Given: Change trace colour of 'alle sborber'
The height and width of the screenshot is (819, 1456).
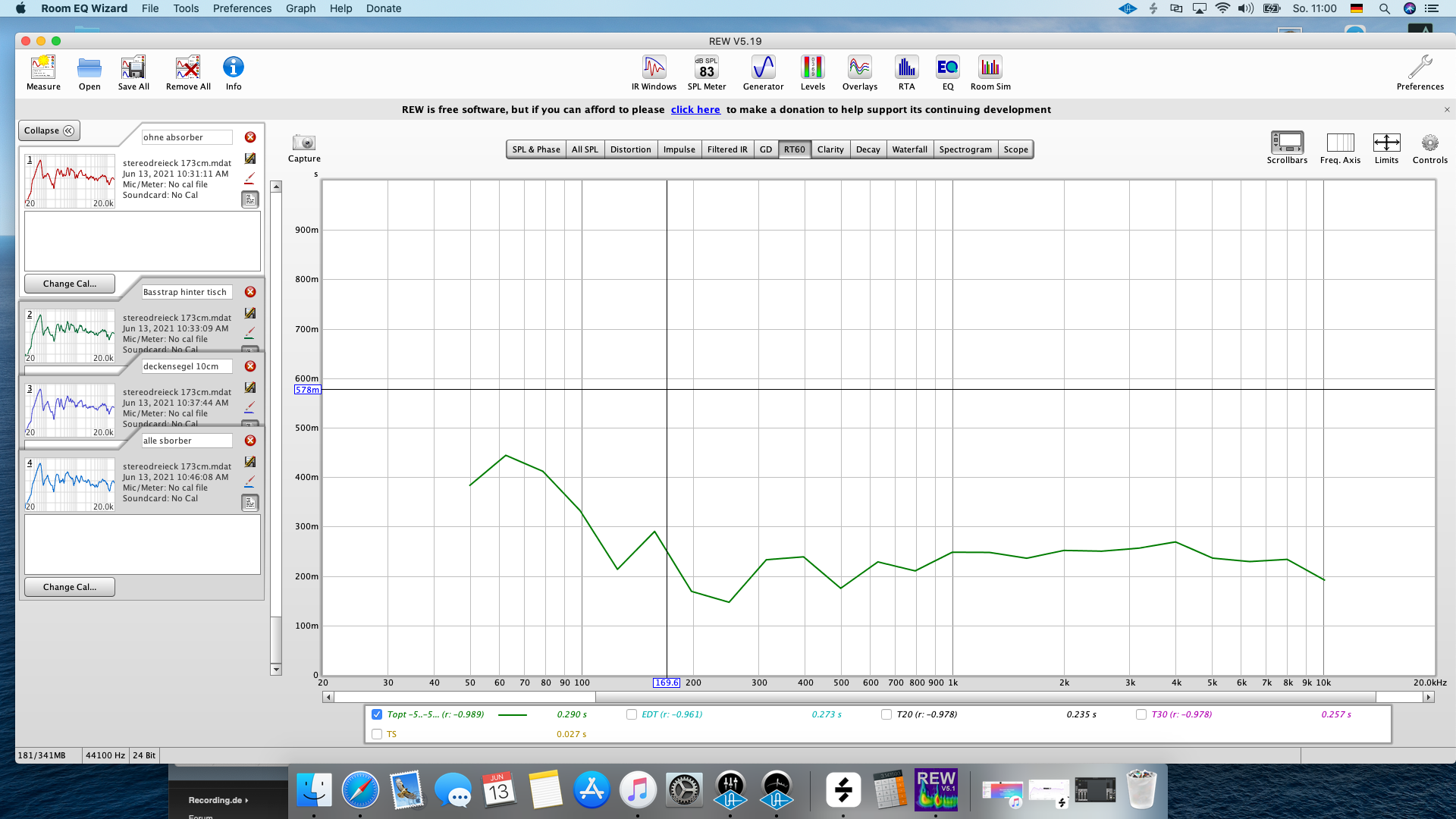Looking at the screenshot, I should [x=249, y=482].
